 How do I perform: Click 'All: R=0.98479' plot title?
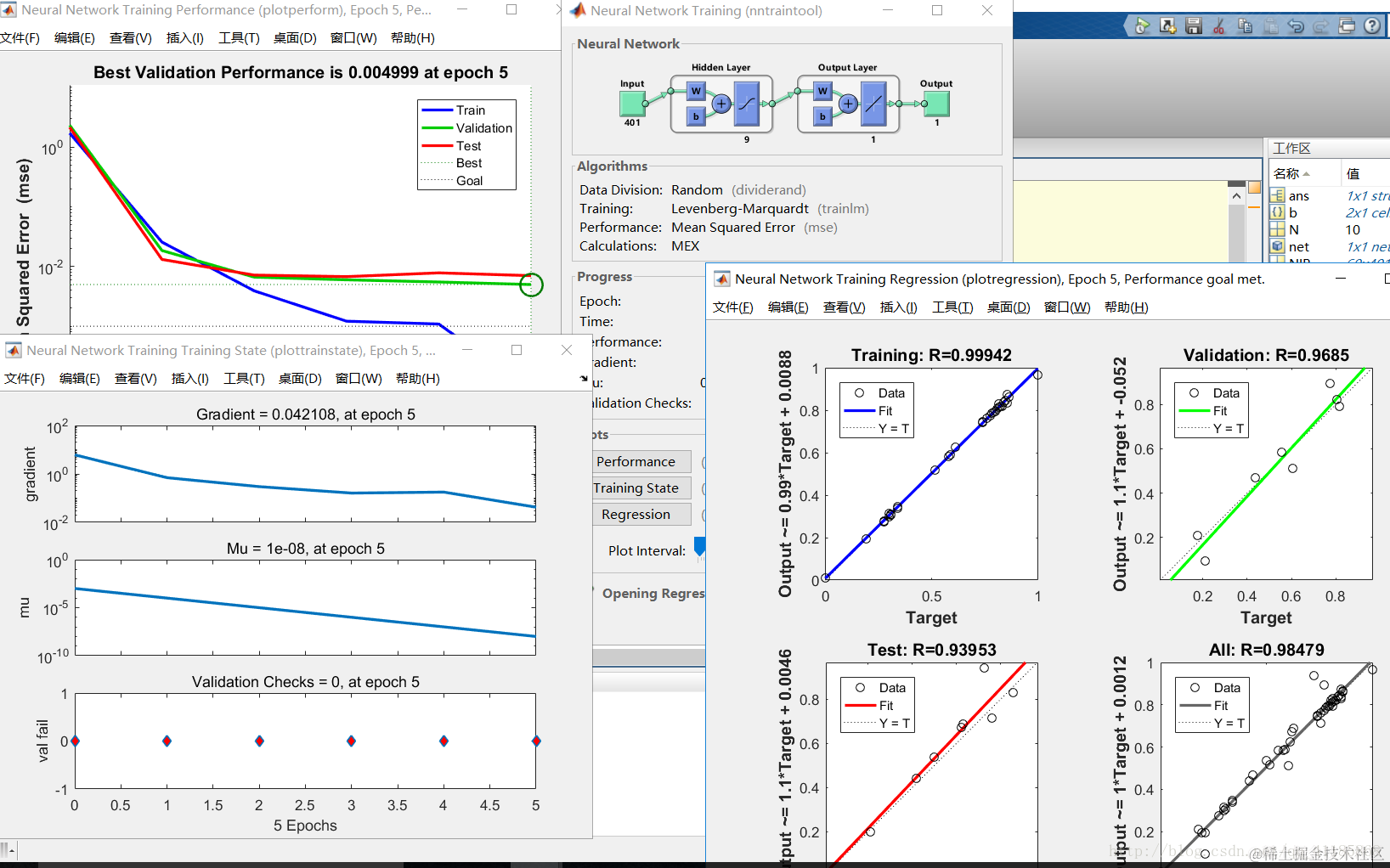pyautogui.click(x=1266, y=650)
